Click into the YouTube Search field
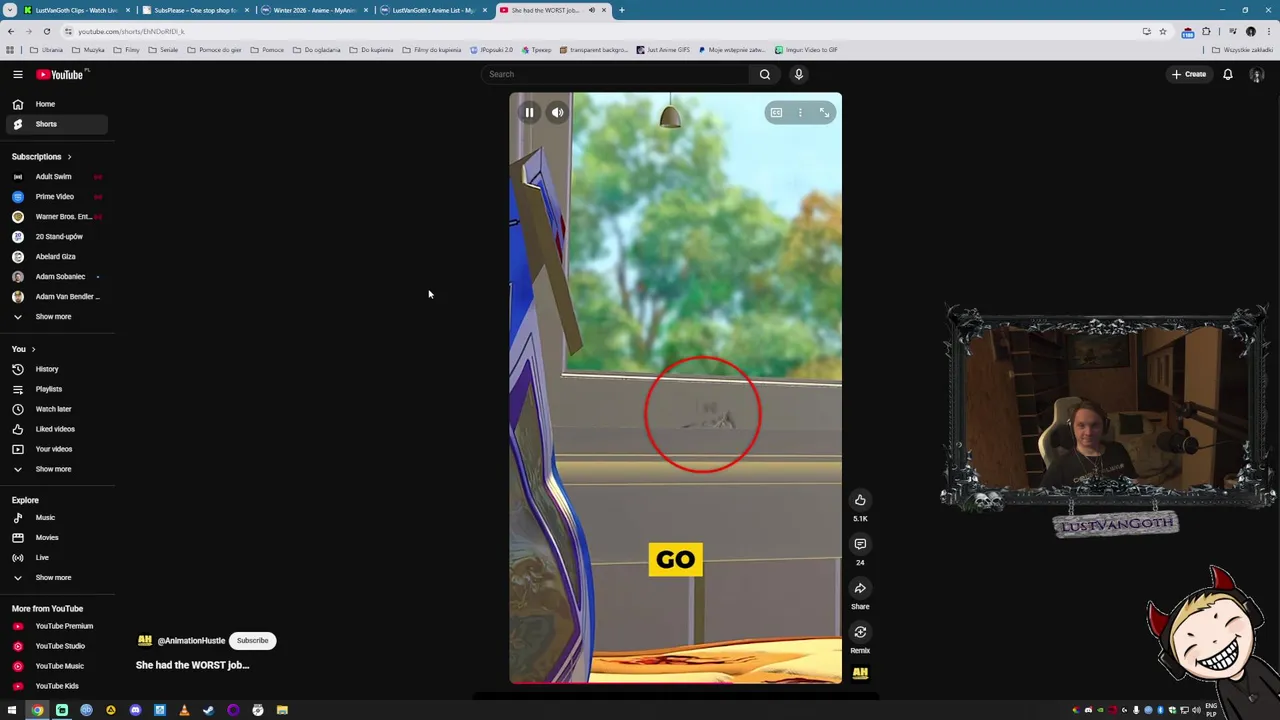Screen dimensions: 1280x720 [614, 74]
